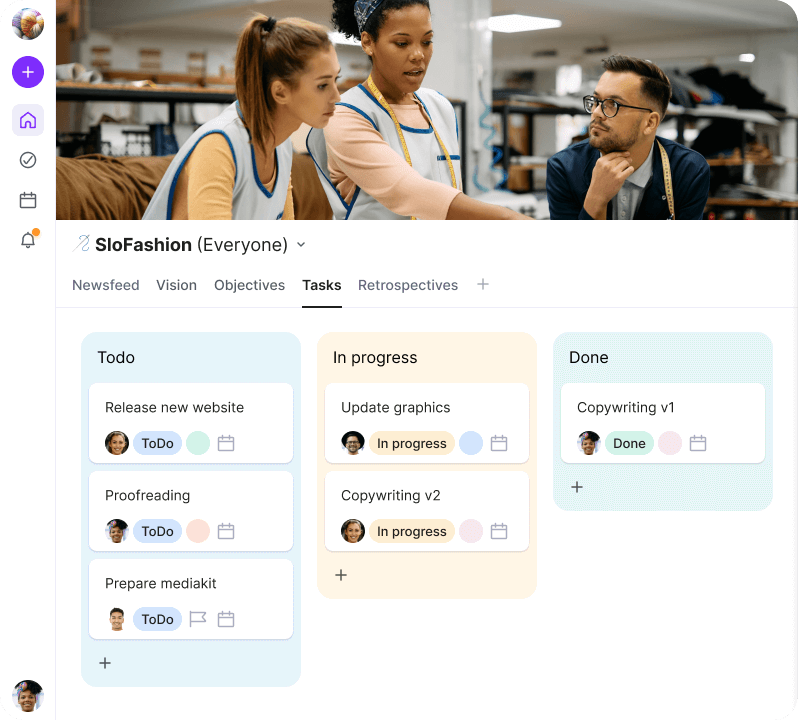The image size is (798, 720).
Task: Click blue color circle on Update graphics
Action: coord(471,443)
